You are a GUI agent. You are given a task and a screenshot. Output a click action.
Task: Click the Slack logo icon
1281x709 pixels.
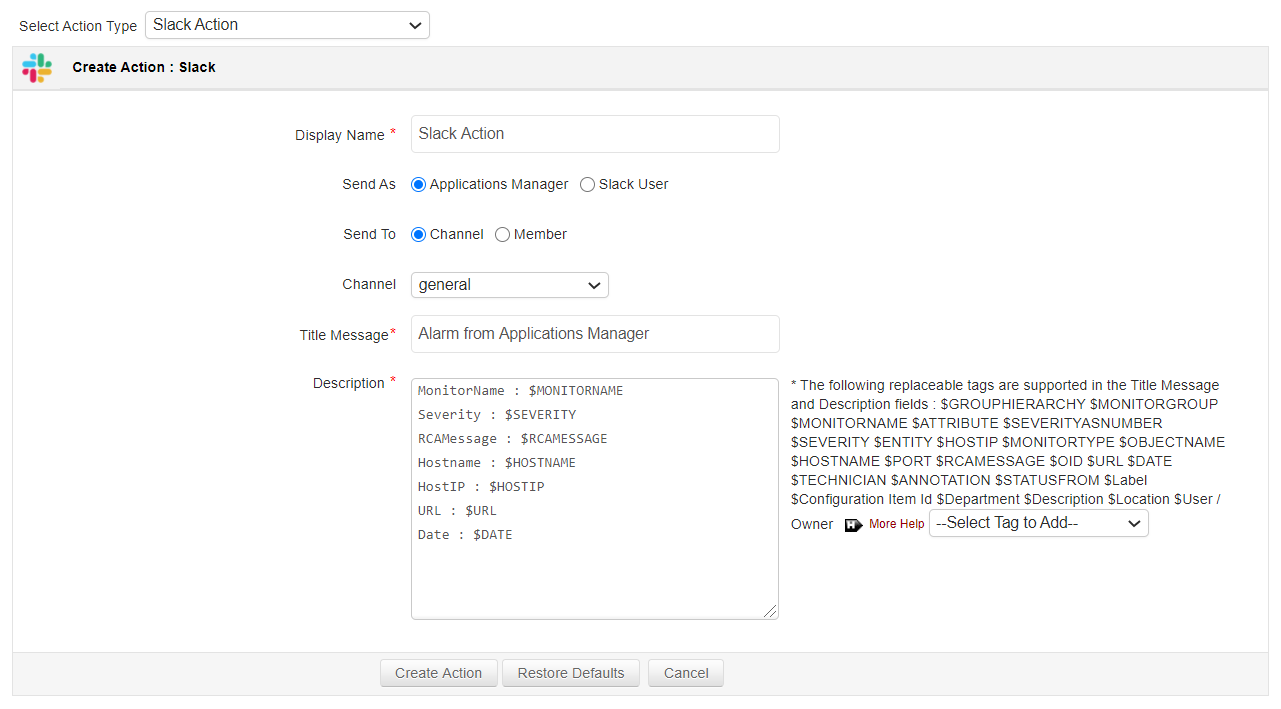(37, 68)
